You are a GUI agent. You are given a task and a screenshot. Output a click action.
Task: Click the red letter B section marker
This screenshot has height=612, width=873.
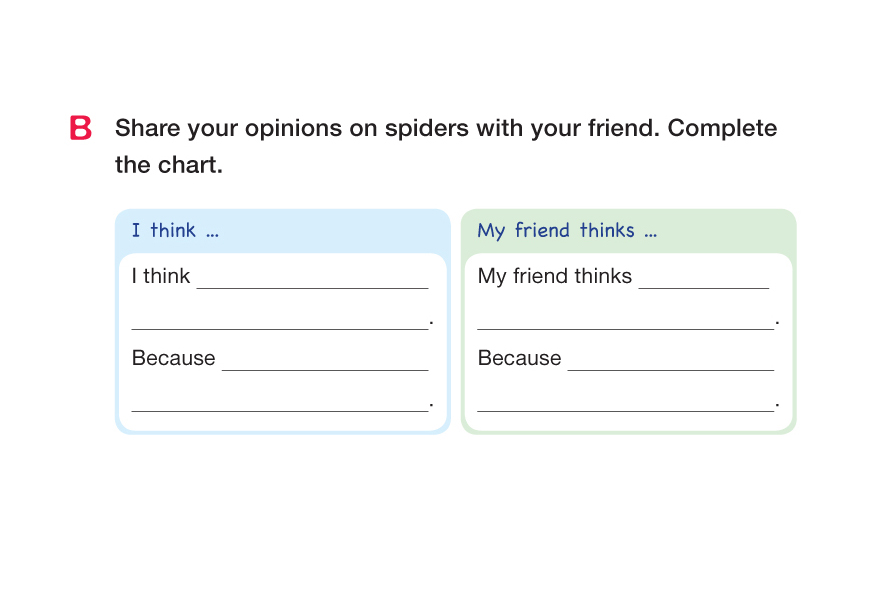click(x=81, y=128)
